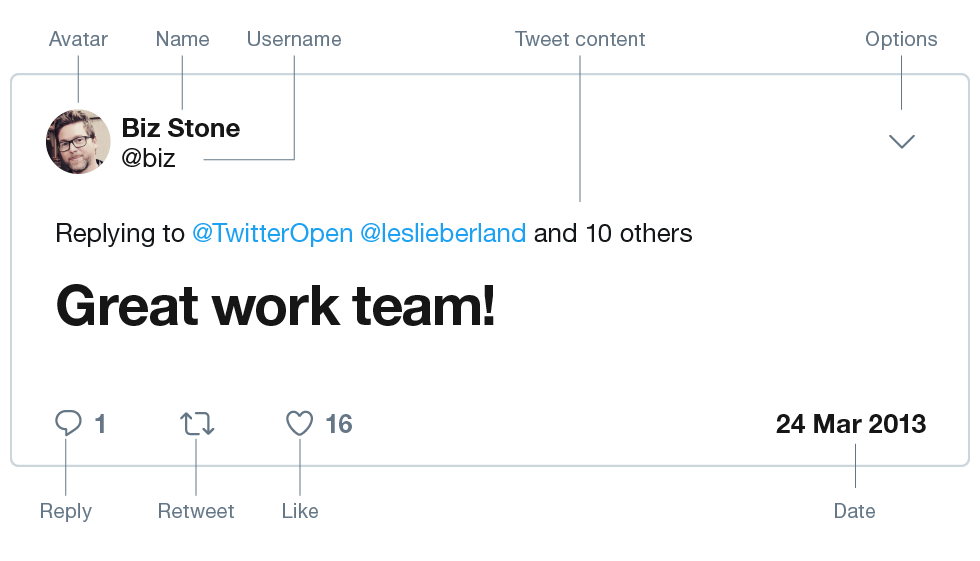Image resolution: width=980 pixels, height=561 pixels.
Task: Open the @TwitterOpen mention link
Action: (272, 234)
